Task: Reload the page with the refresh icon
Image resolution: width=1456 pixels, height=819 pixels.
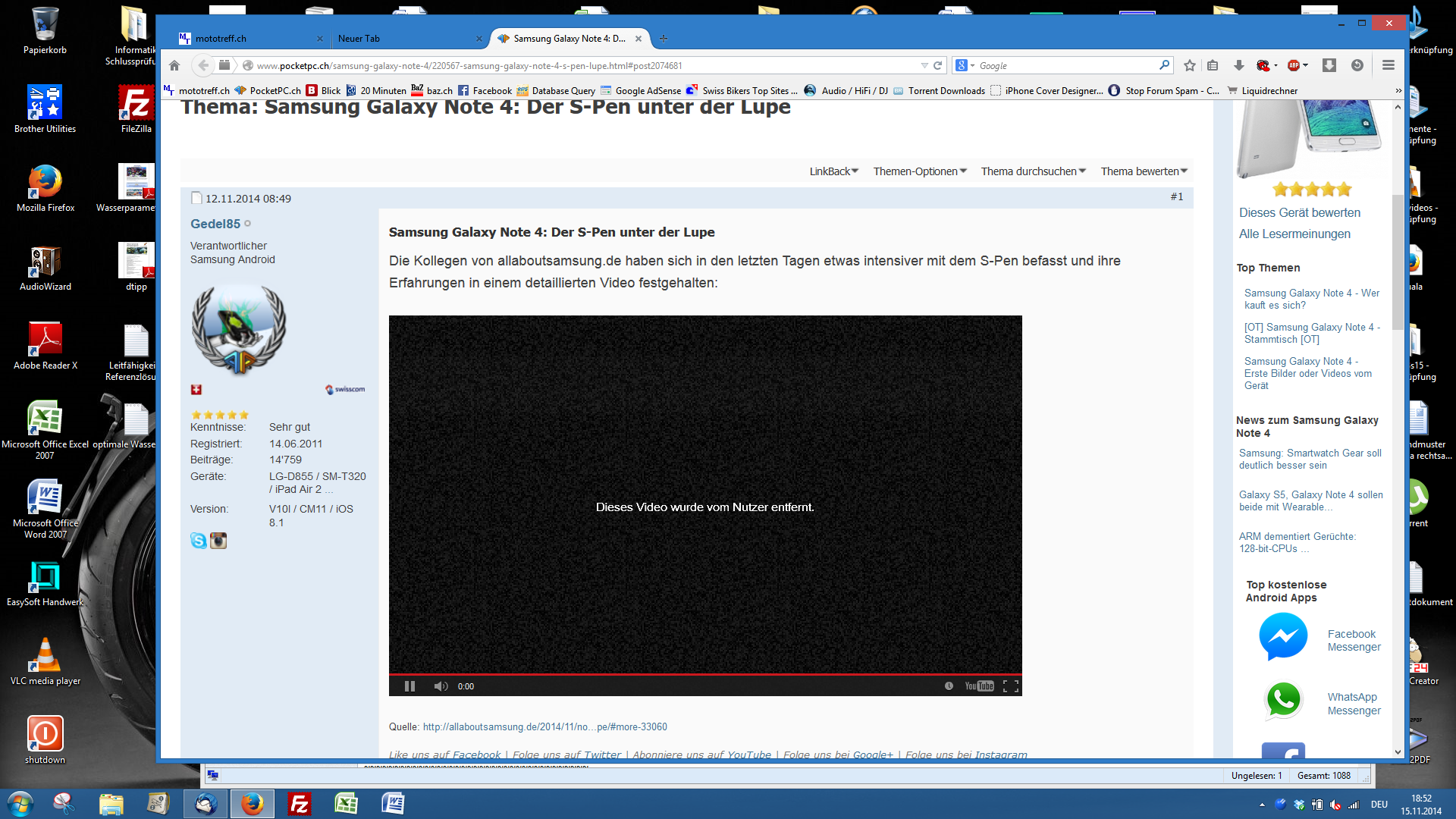Action: [938, 65]
